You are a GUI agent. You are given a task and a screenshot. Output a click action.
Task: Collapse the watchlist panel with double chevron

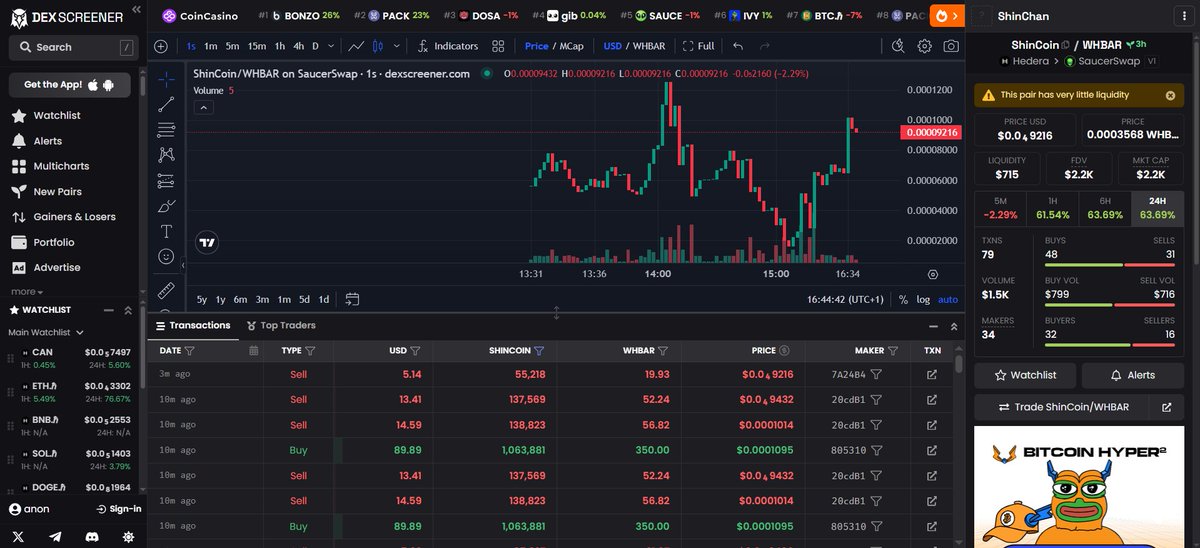[x=128, y=311]
